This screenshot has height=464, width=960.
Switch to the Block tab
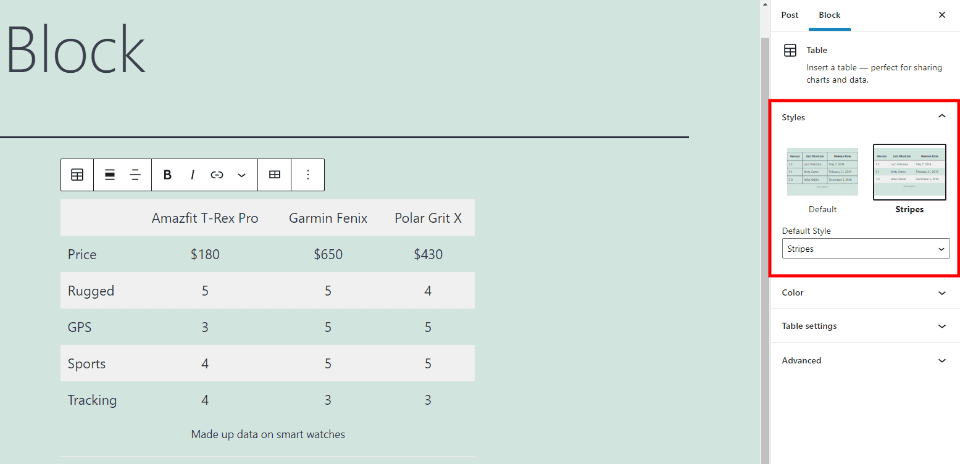coord(829,15)
